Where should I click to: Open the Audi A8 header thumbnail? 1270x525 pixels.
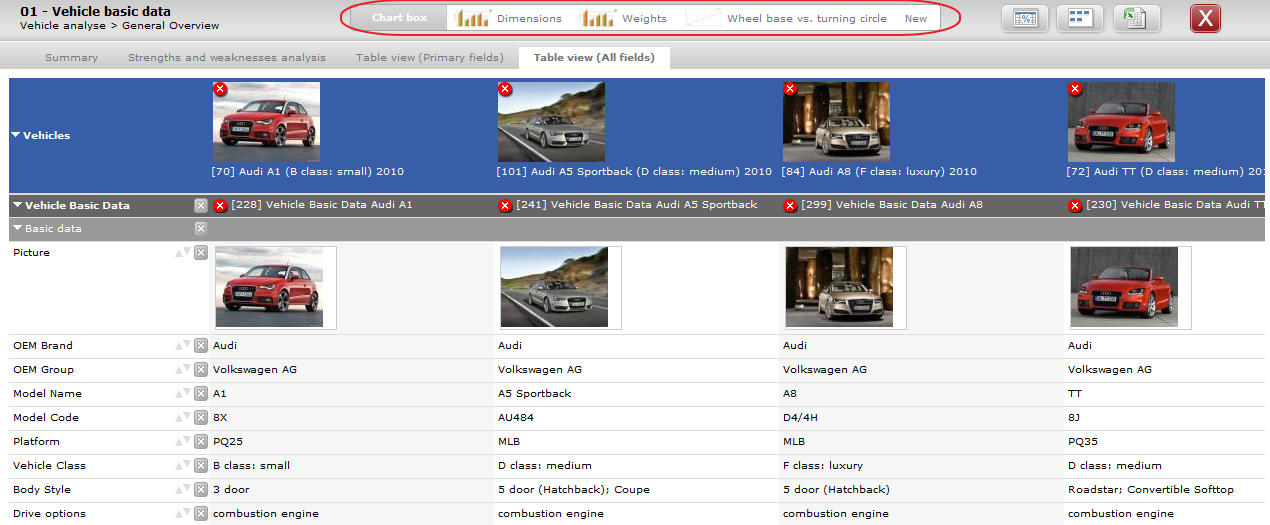coord(836,122)
